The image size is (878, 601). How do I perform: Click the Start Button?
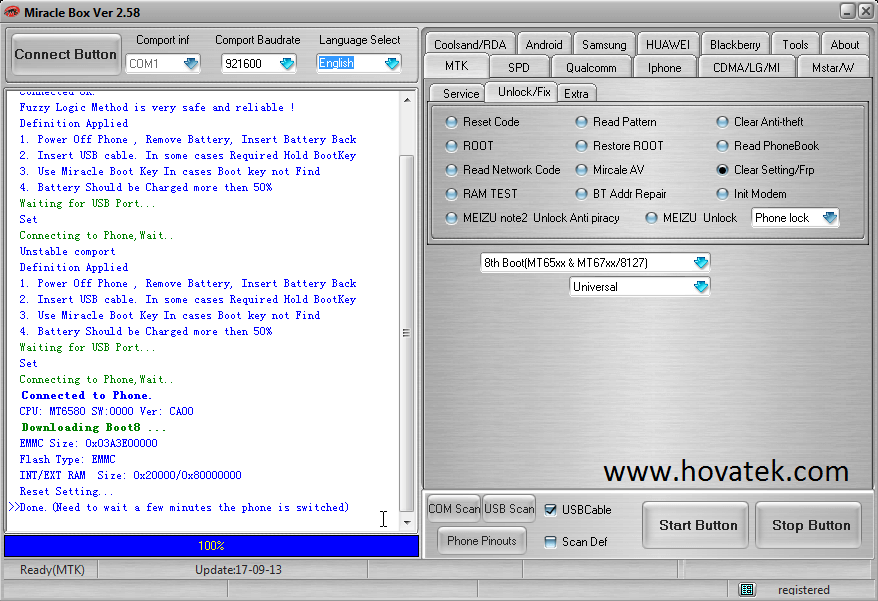695,525
